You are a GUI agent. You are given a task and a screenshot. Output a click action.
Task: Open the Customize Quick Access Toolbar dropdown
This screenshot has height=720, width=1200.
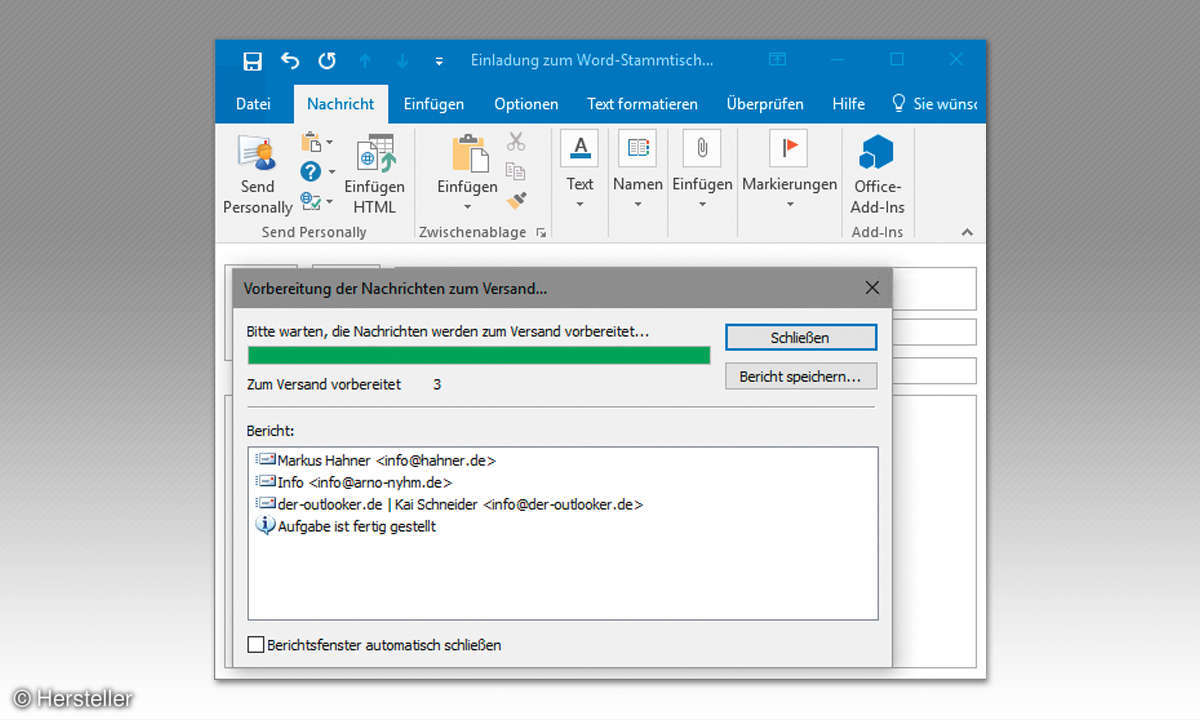[x=439, y=62]
